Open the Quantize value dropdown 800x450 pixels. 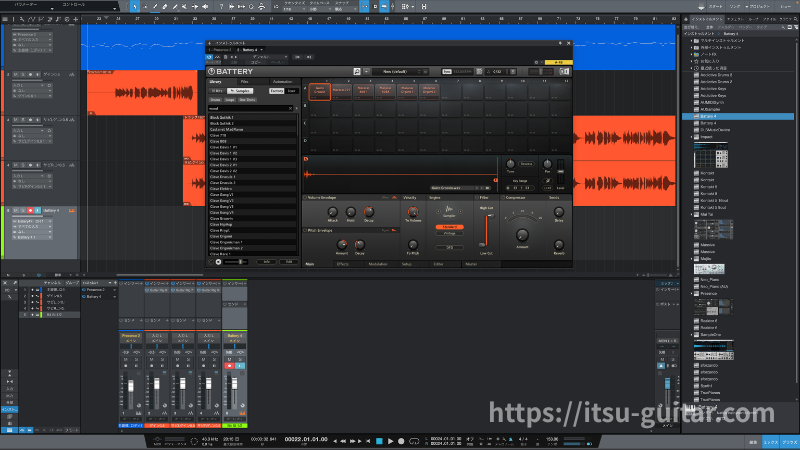pos(293,8)
